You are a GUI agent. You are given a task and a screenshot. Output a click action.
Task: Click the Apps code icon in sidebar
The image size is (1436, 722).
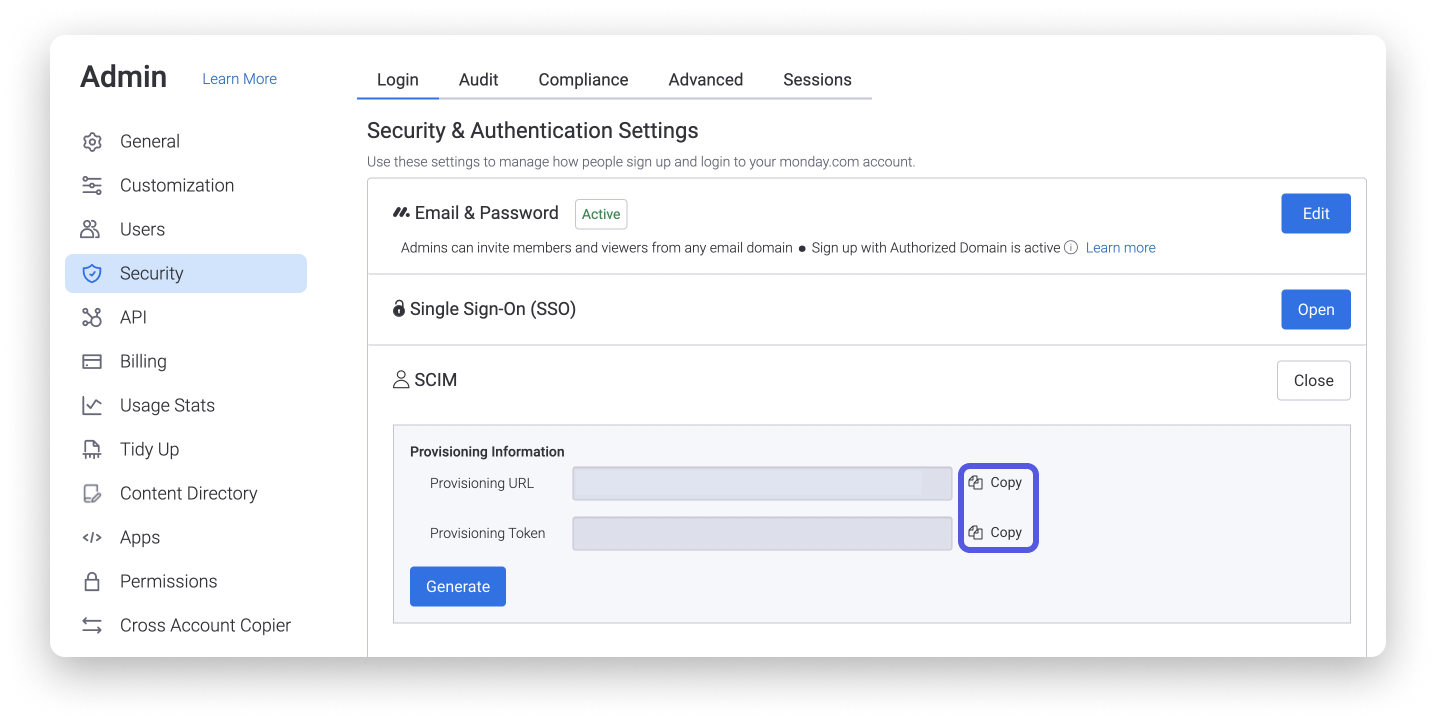(92, 537)
